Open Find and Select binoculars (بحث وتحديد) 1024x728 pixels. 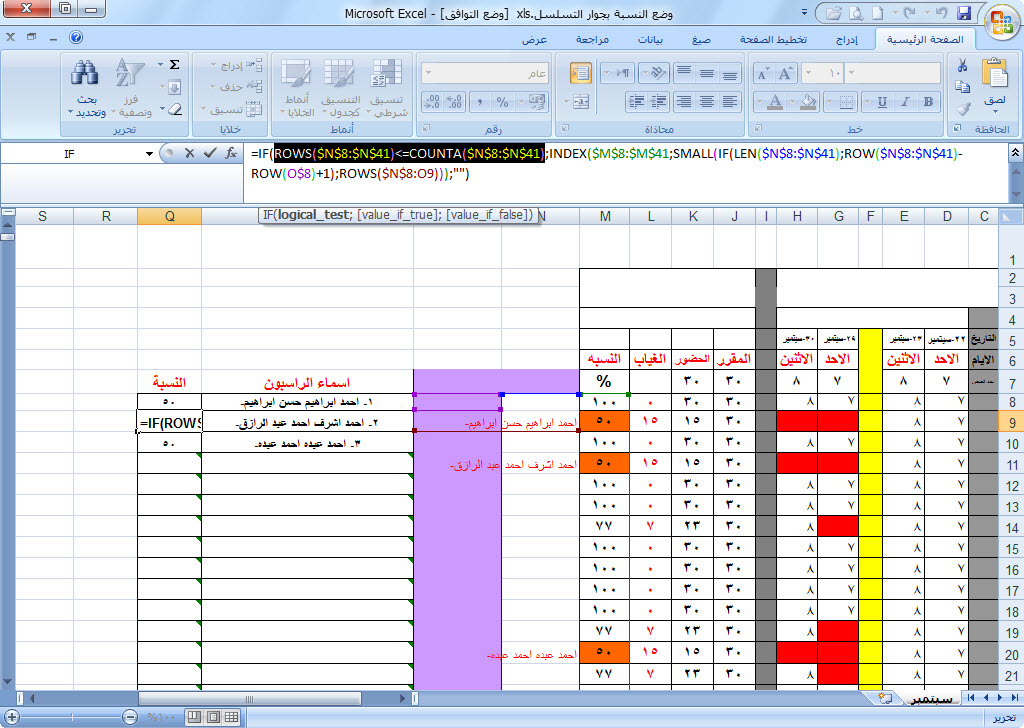pos(86,88)
